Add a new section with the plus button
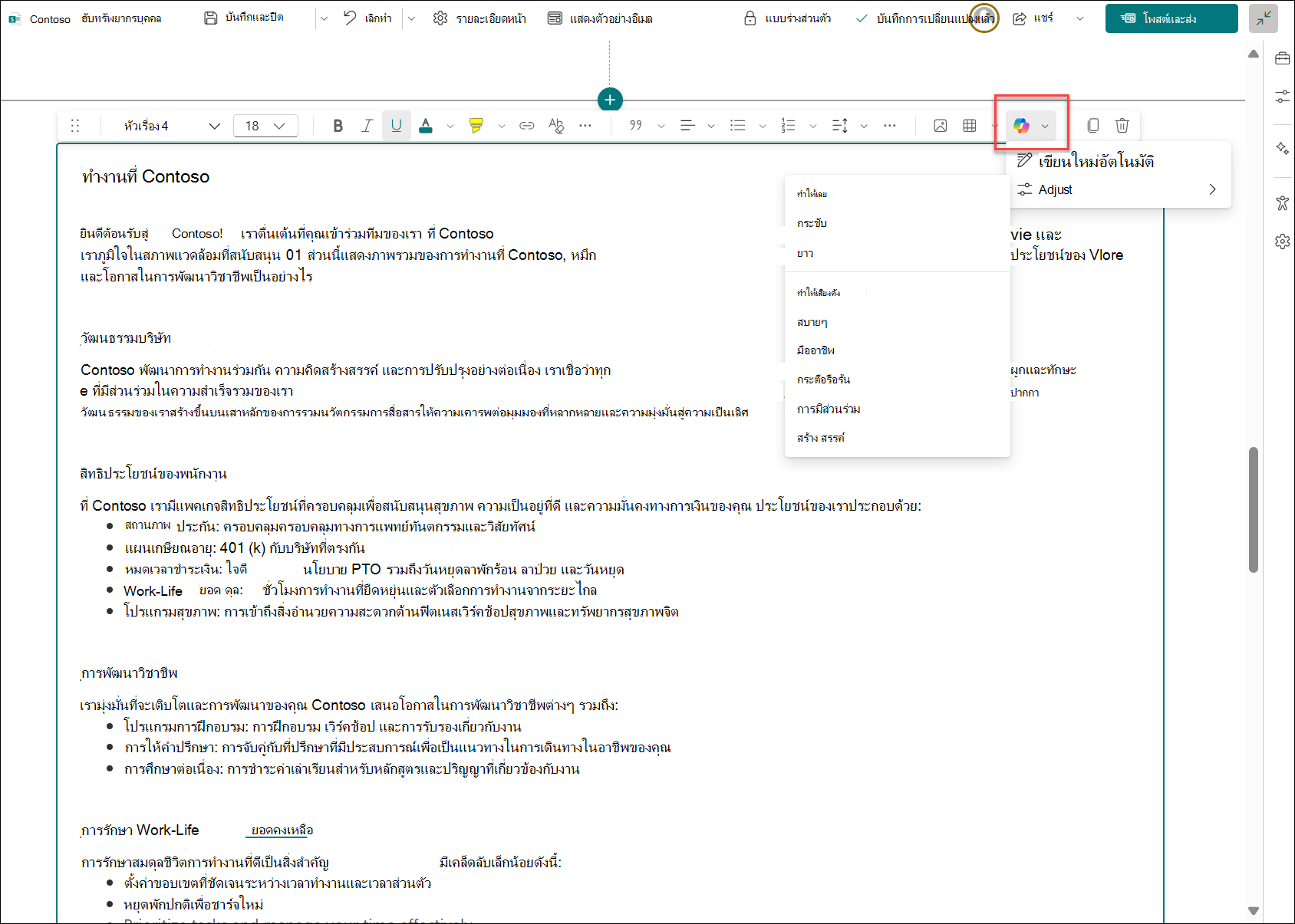Image resolution: width=1295 pixels, height=924 pixels. point(610,100)
